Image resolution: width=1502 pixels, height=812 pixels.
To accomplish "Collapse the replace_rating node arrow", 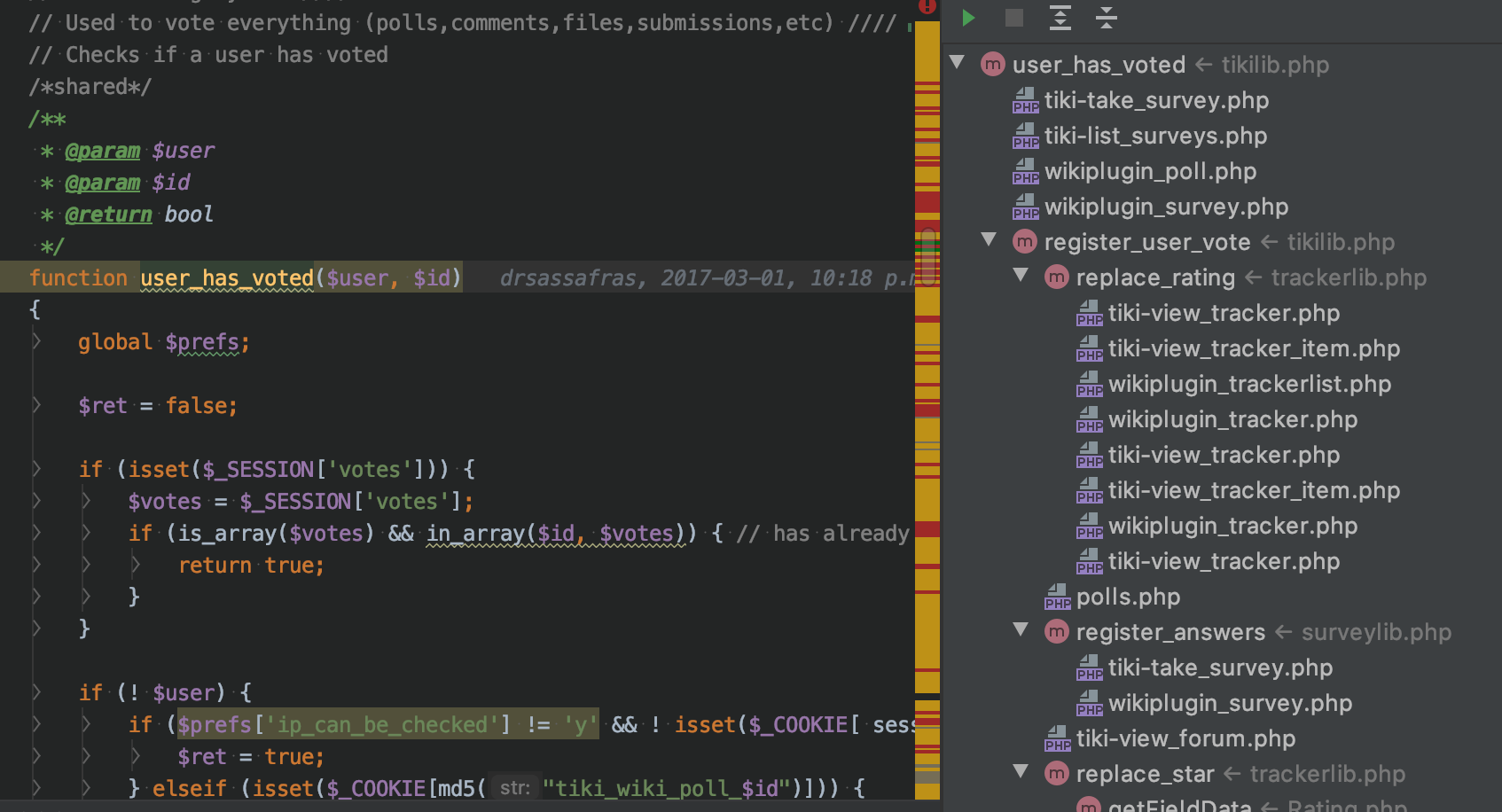I will tap(1021, 275).
